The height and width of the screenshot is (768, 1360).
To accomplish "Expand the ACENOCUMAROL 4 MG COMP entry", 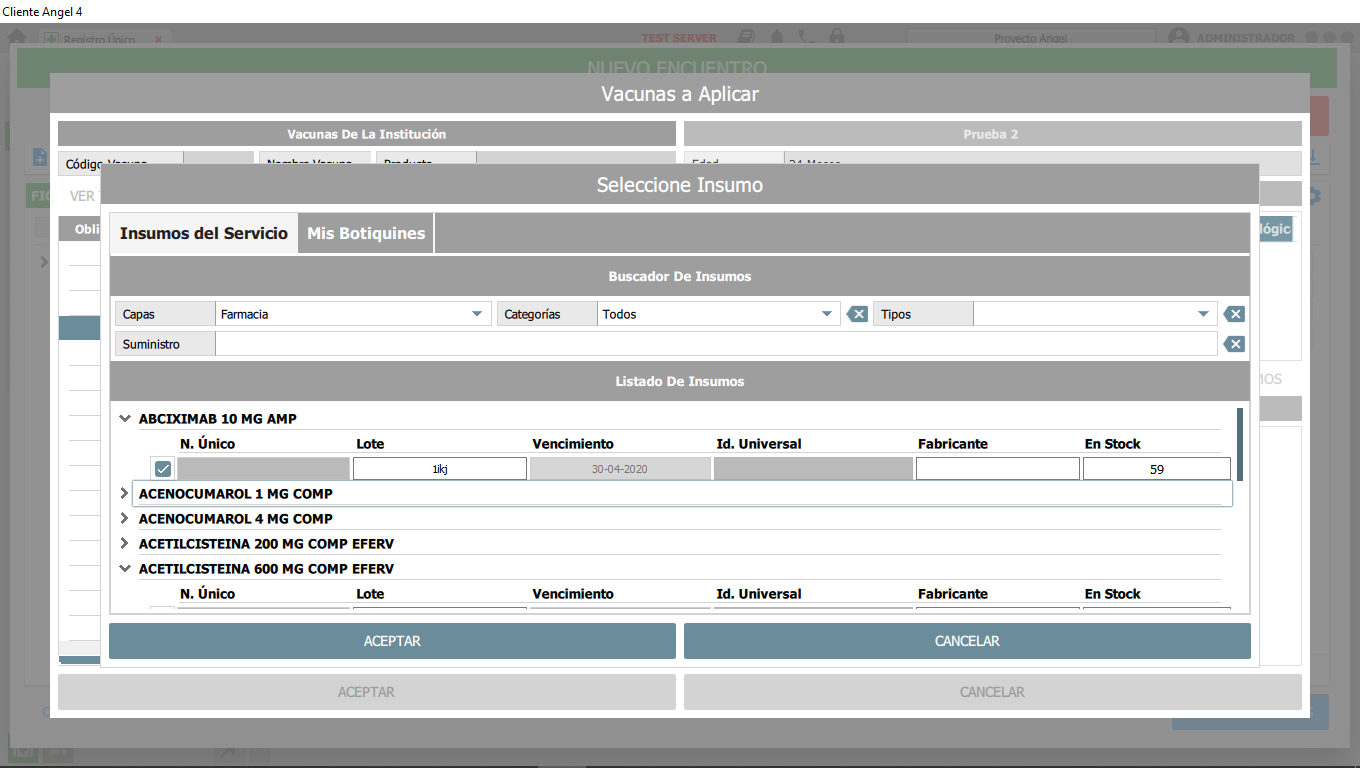I will 124,518.
